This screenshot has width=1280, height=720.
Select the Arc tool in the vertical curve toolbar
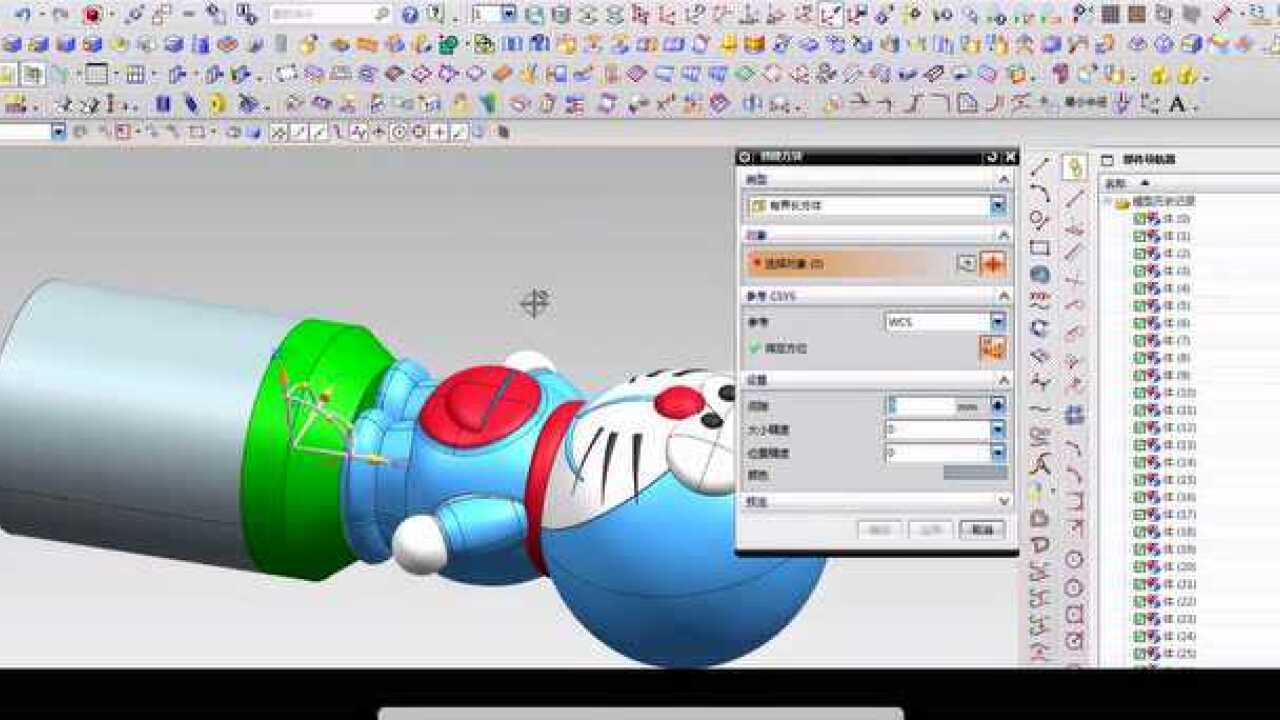pyautogui.click(x=1040, y=193)
